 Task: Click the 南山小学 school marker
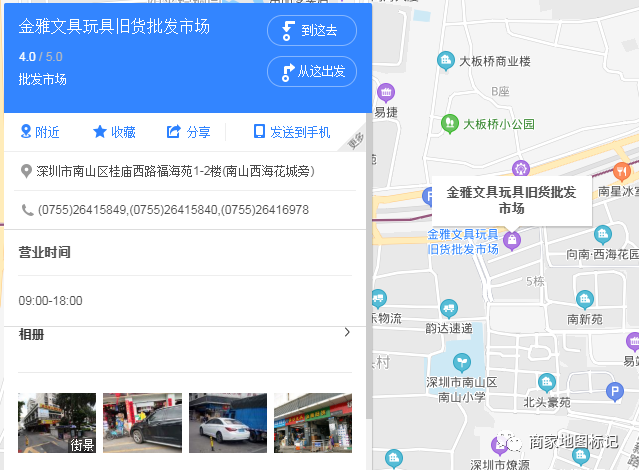point(460,362)
